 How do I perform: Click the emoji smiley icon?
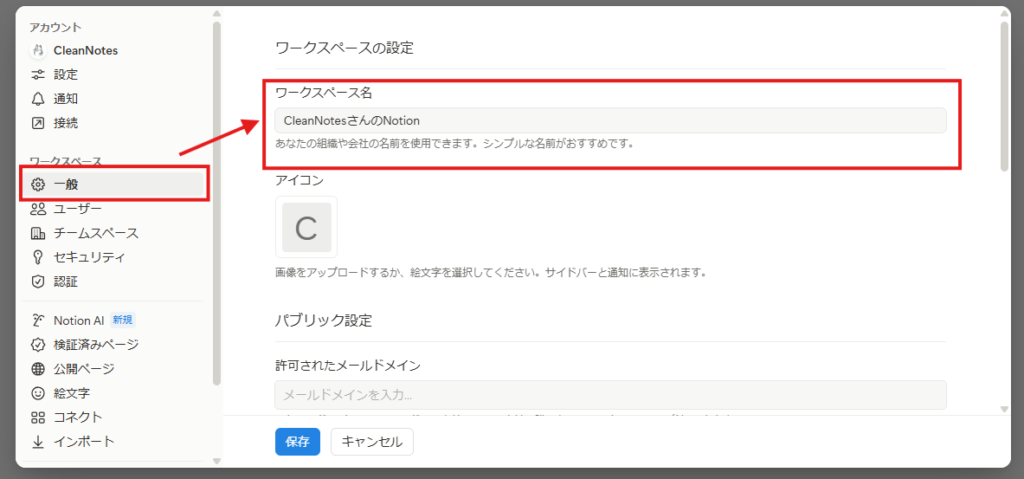pos(38,393)
